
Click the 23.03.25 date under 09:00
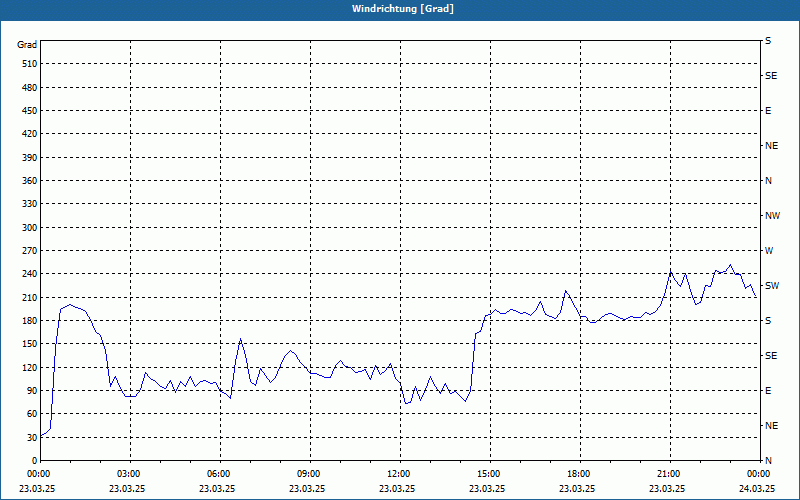pos(307,488)
